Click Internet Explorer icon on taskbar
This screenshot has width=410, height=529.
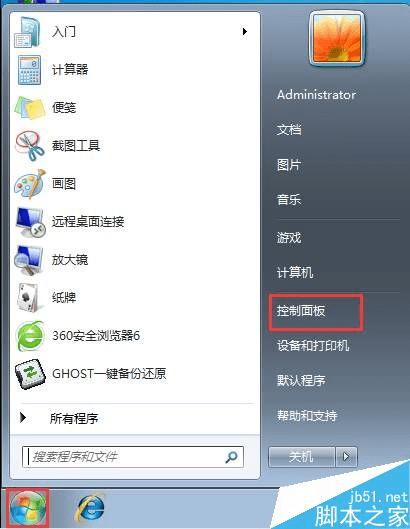90,509
